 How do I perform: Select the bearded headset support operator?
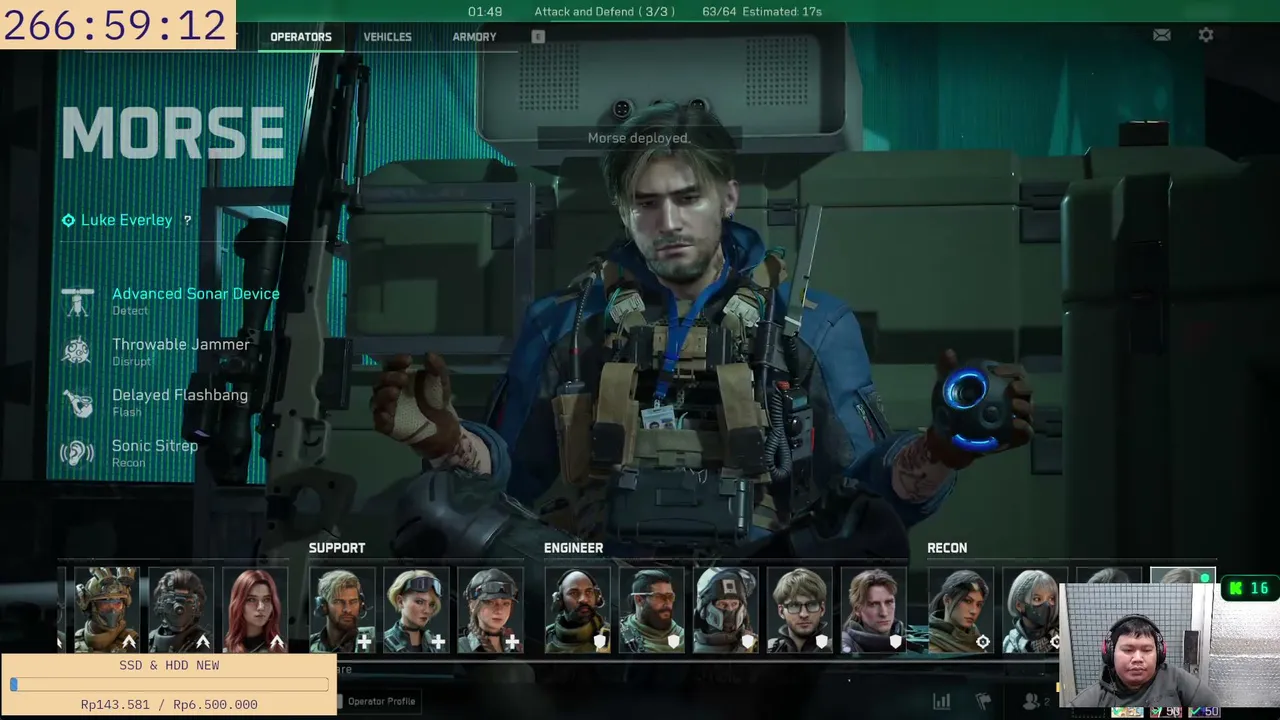click(342, 610)
